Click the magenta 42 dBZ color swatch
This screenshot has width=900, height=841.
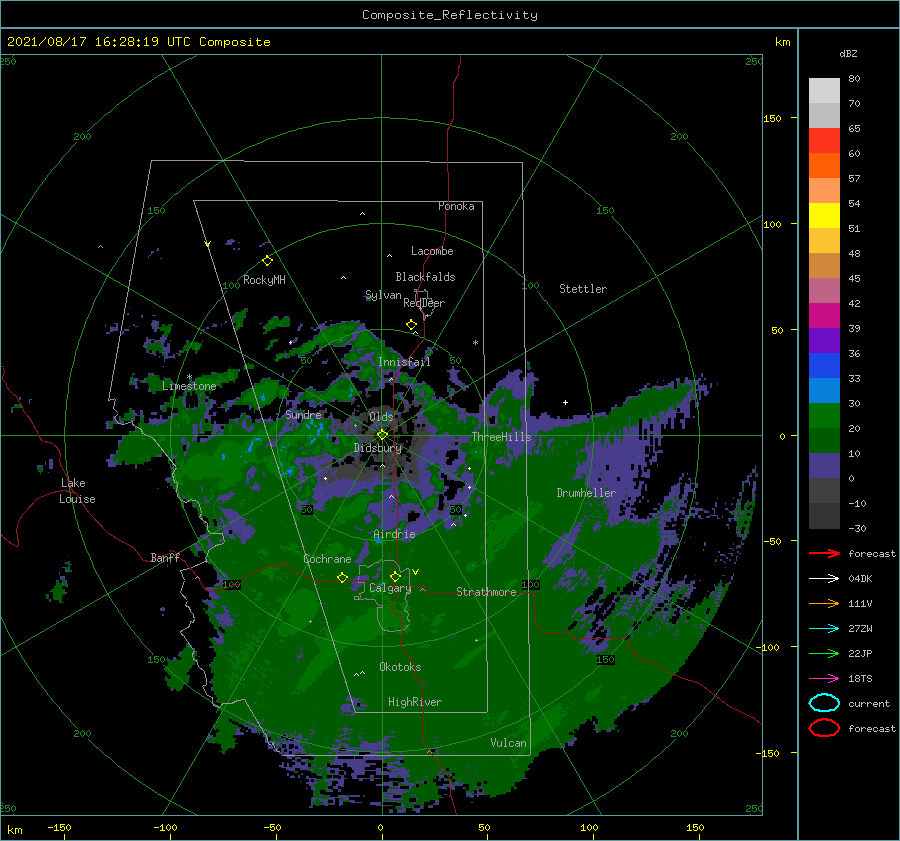(x=824, y=315)
